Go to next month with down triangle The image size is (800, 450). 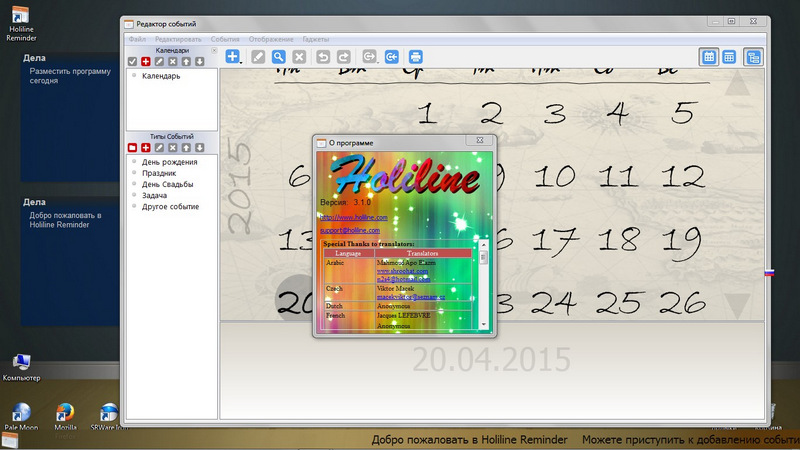pos(737,305)
